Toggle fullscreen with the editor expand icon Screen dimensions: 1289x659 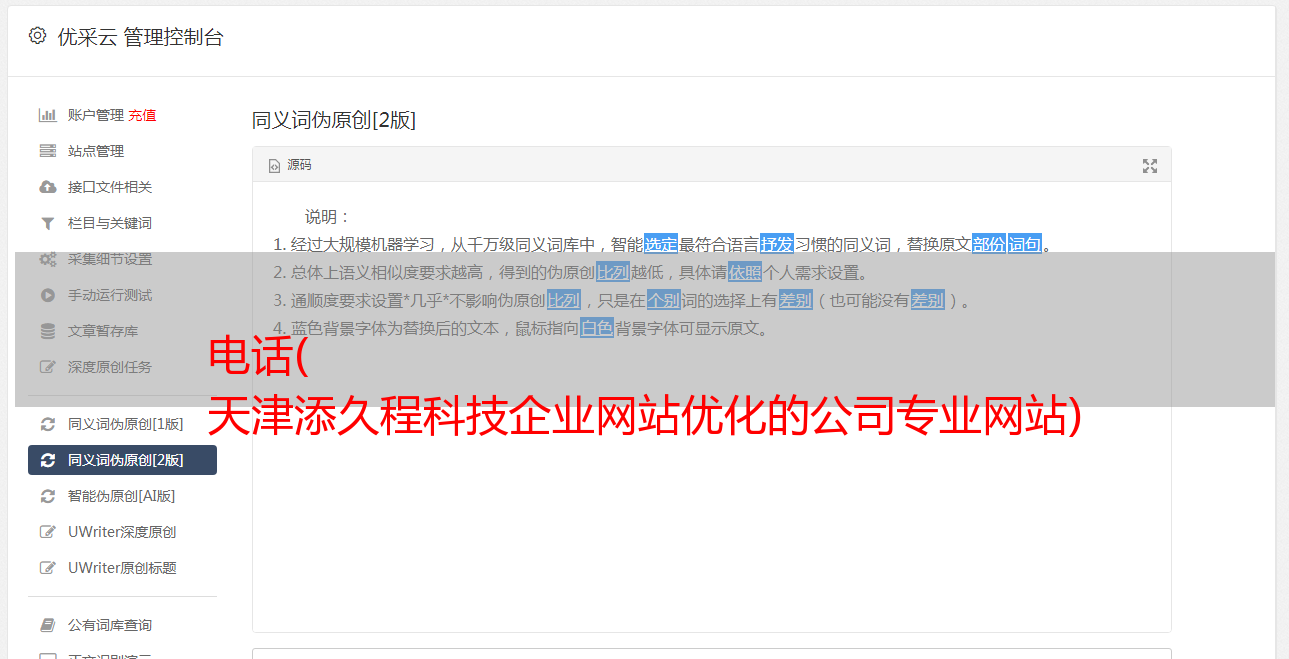pyautogui.click(x=1150, y=166)
